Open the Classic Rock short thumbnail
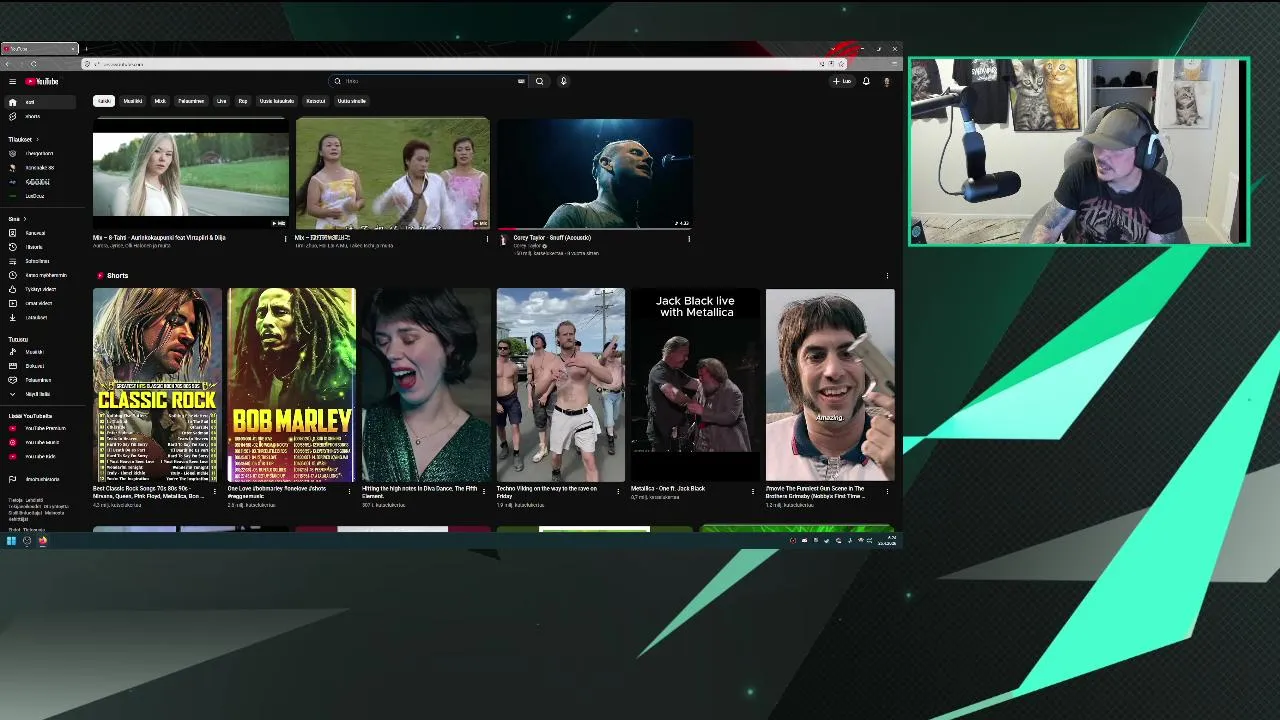Screen dimensions: 1280x720 point(157,385)
